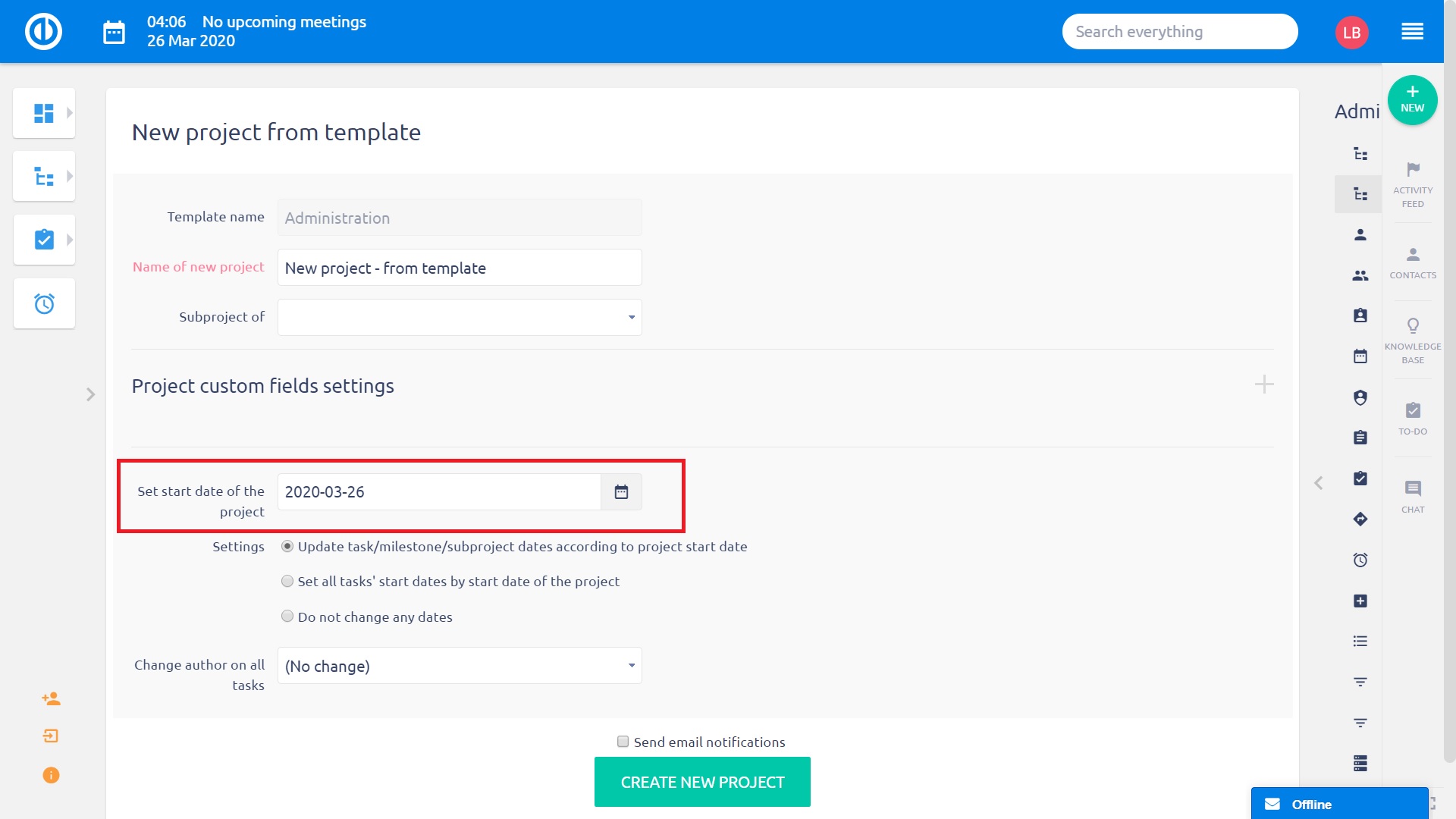Collapse the right admin panel with chevron
Viewport: 1456px width, 819px height.
coord(1319,483)
